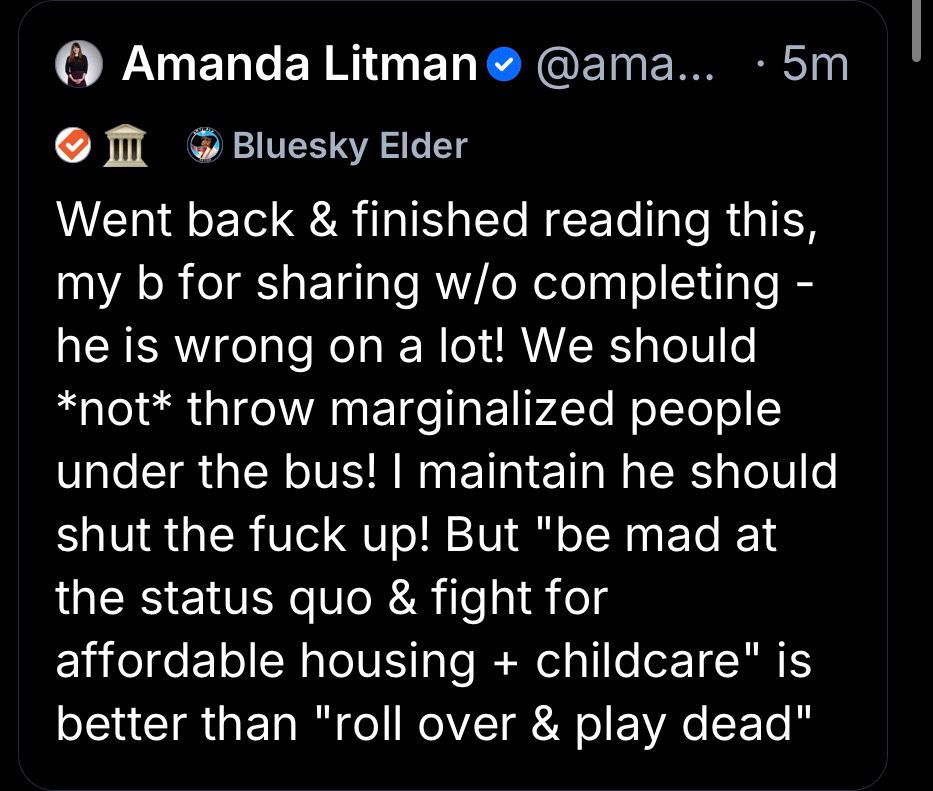Select the verification badge next to the username
Image resolution: width=933 pixels, height=791 pixels.
[501, 64]
